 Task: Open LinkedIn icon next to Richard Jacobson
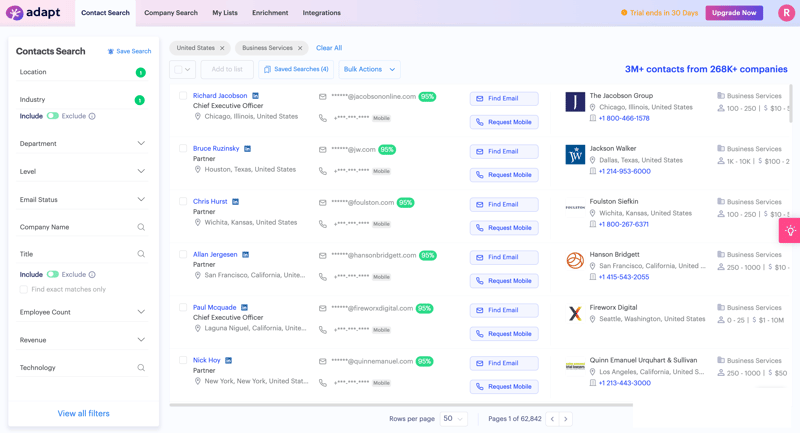coord(255,96)
